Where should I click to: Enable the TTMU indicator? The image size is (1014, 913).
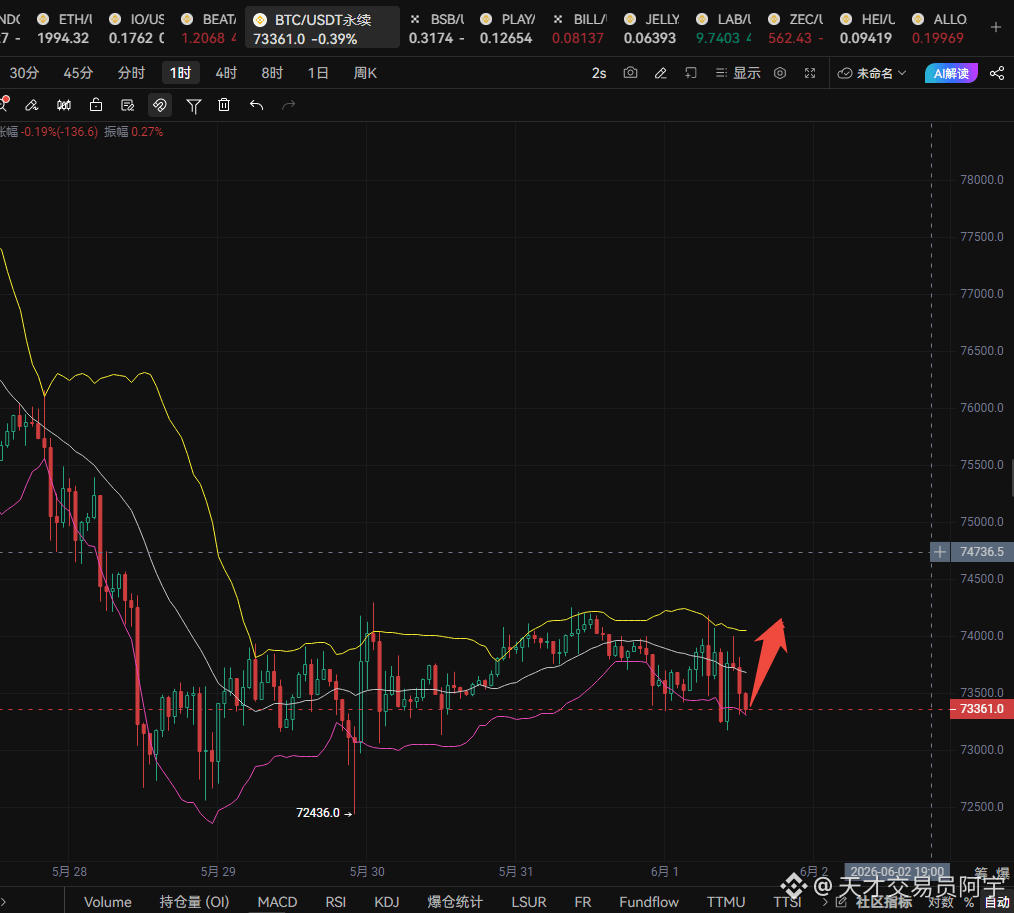pyautogui.click(x=726, y=901)
